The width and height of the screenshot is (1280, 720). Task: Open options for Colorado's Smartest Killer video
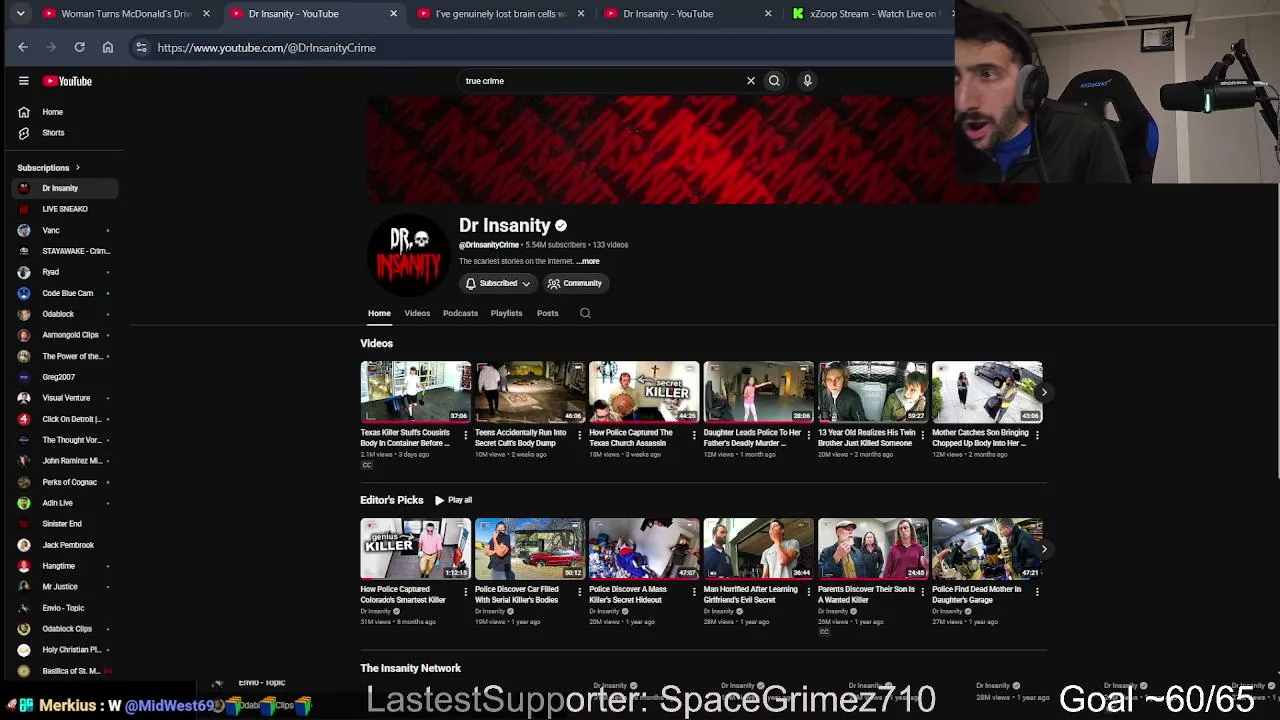coord(465,592)
